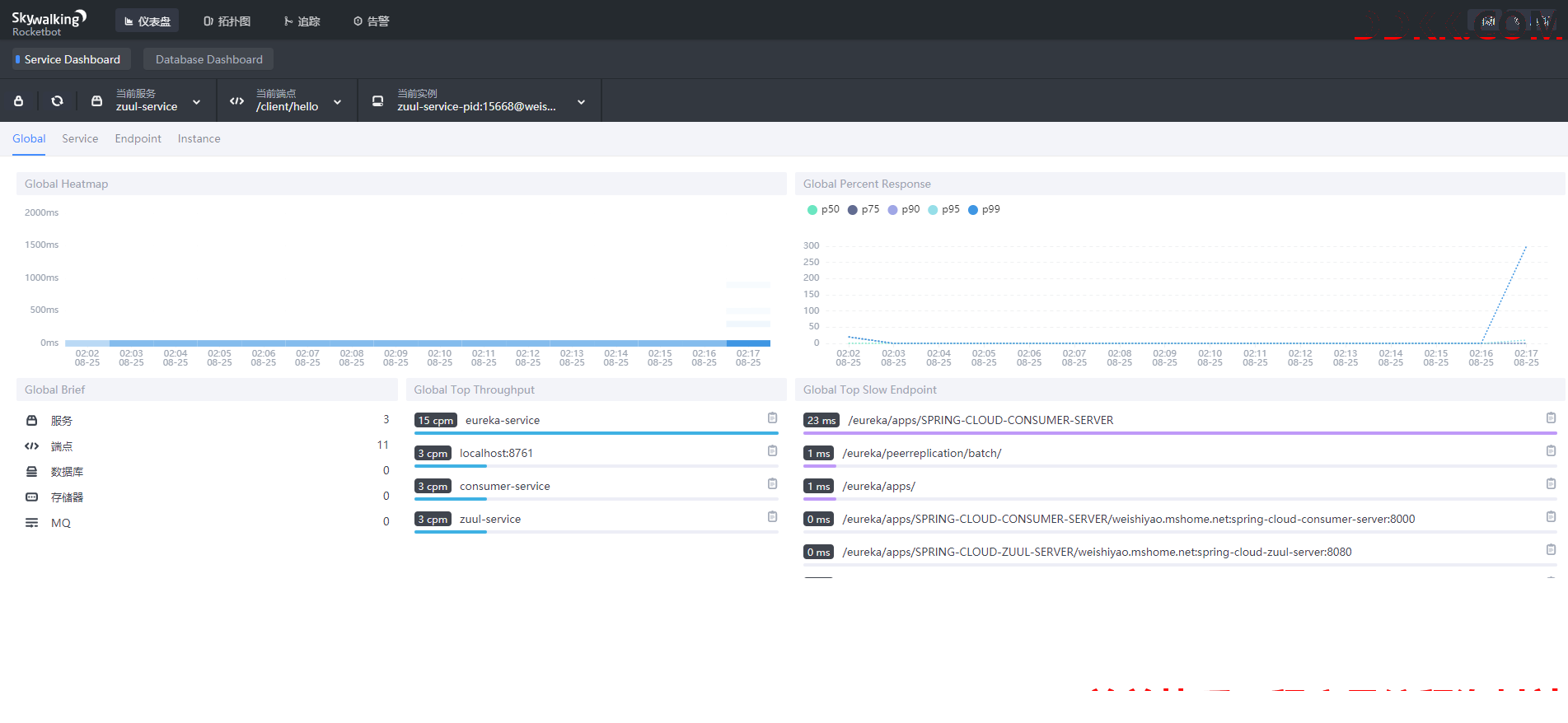
Task: Click the current service package icon
Action: click(96, 100)
